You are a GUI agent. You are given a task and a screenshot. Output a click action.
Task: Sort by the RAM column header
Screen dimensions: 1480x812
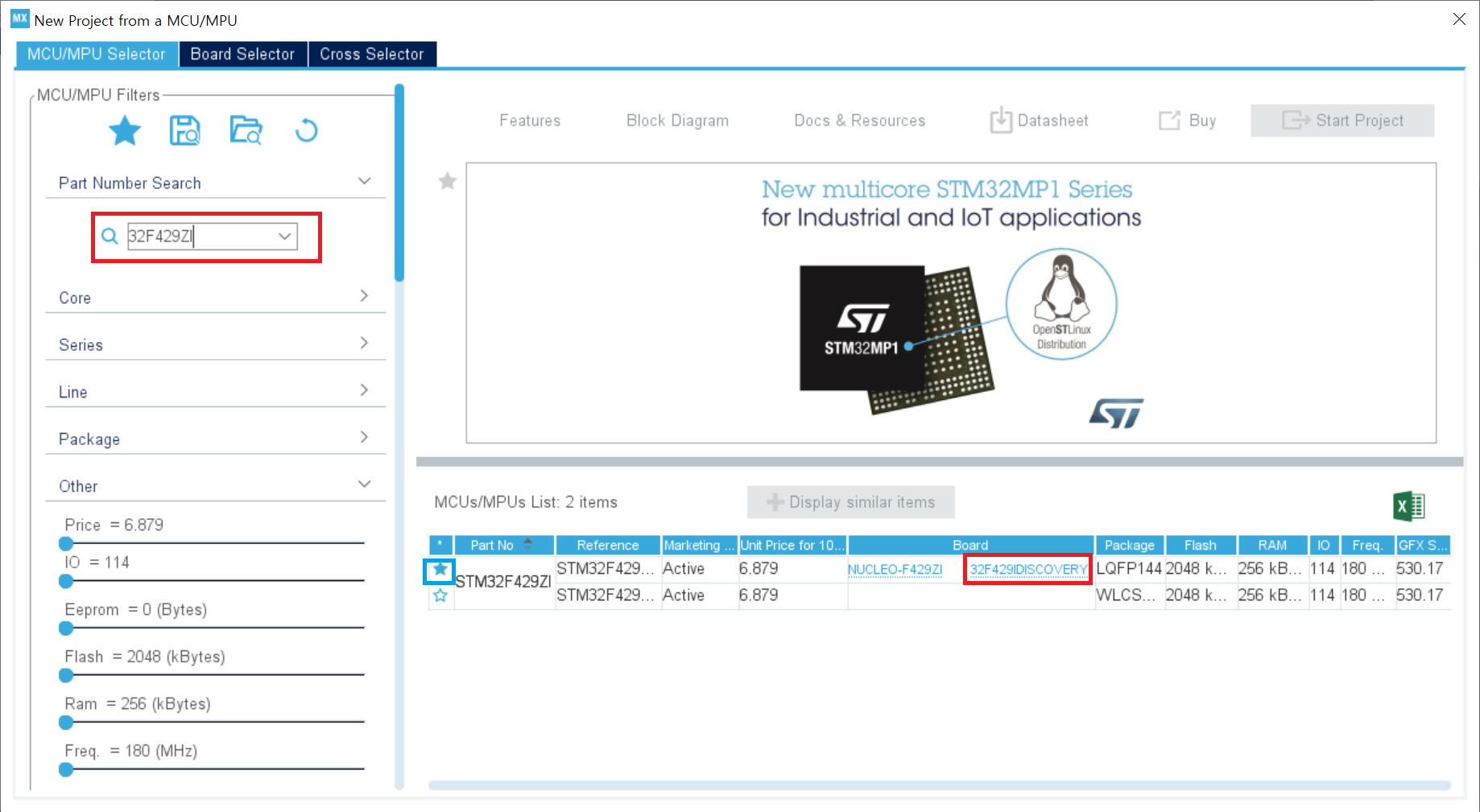point(1272,545)
